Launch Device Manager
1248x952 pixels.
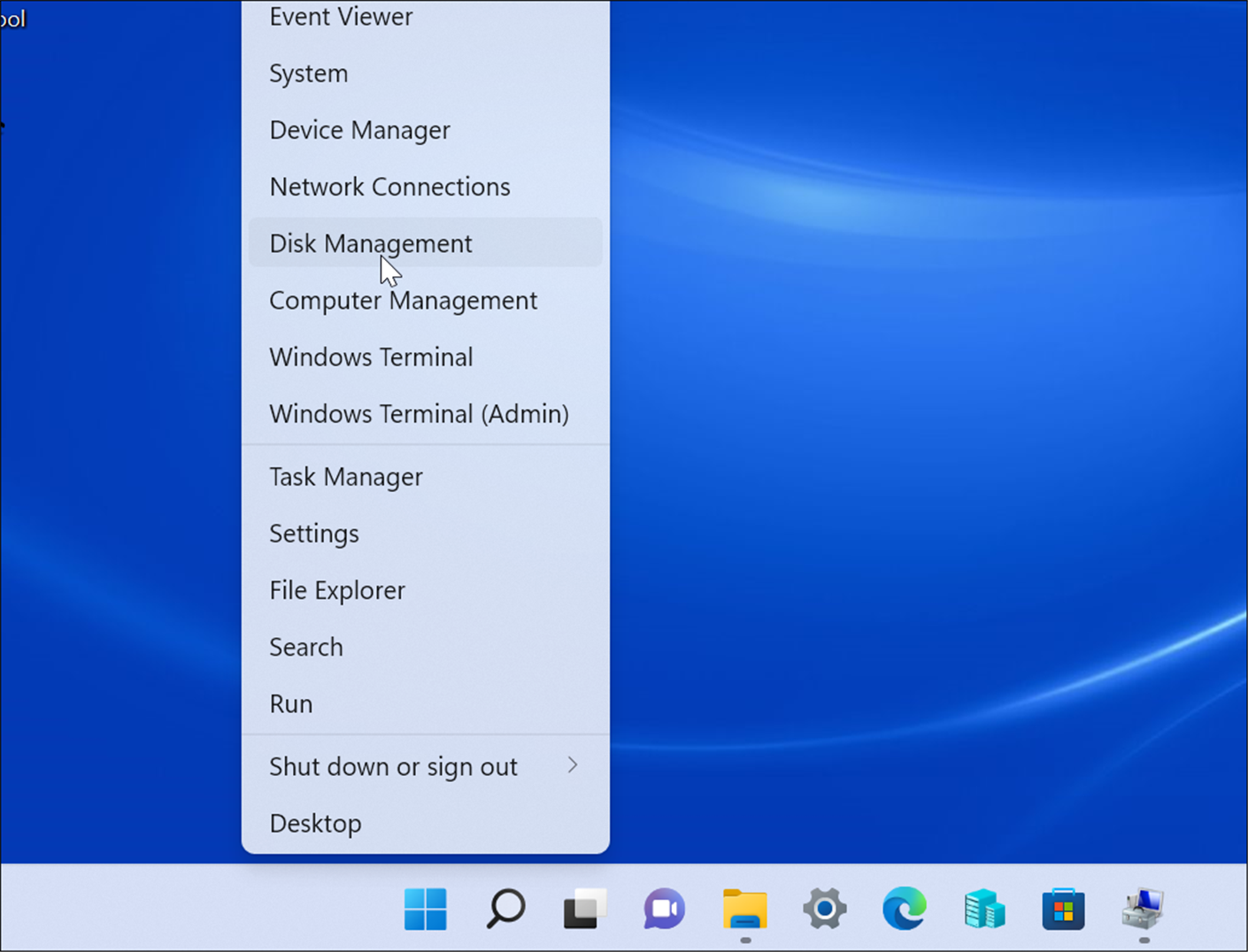[359, 130]
